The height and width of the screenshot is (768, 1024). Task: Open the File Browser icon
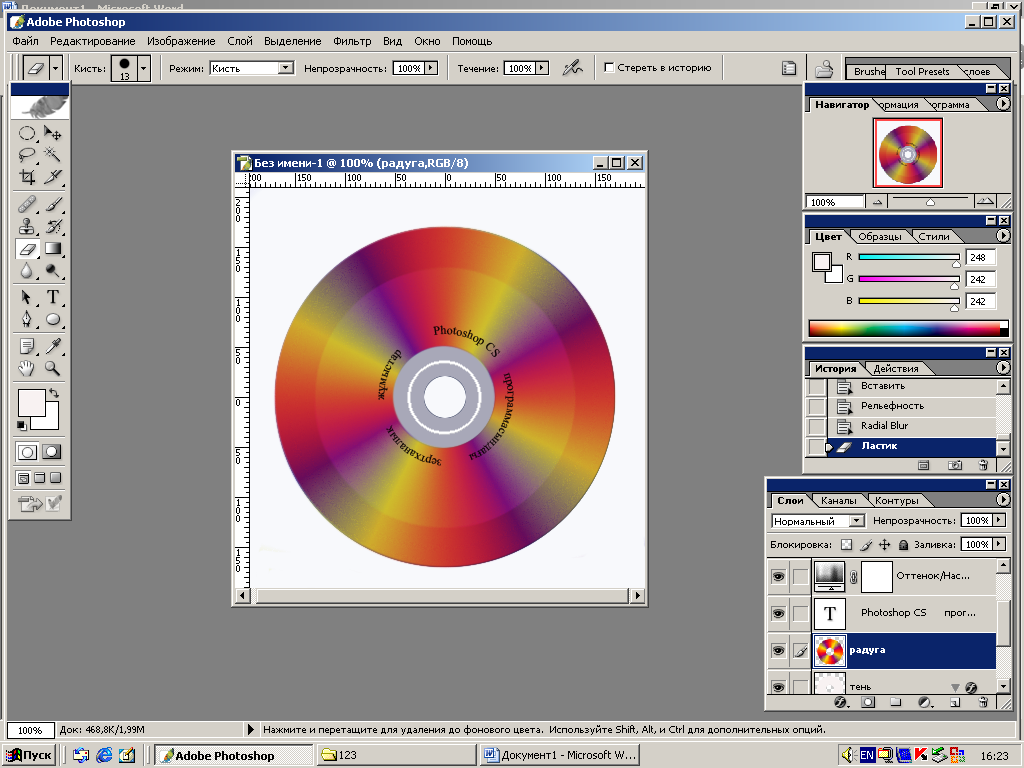click(824, 69)
